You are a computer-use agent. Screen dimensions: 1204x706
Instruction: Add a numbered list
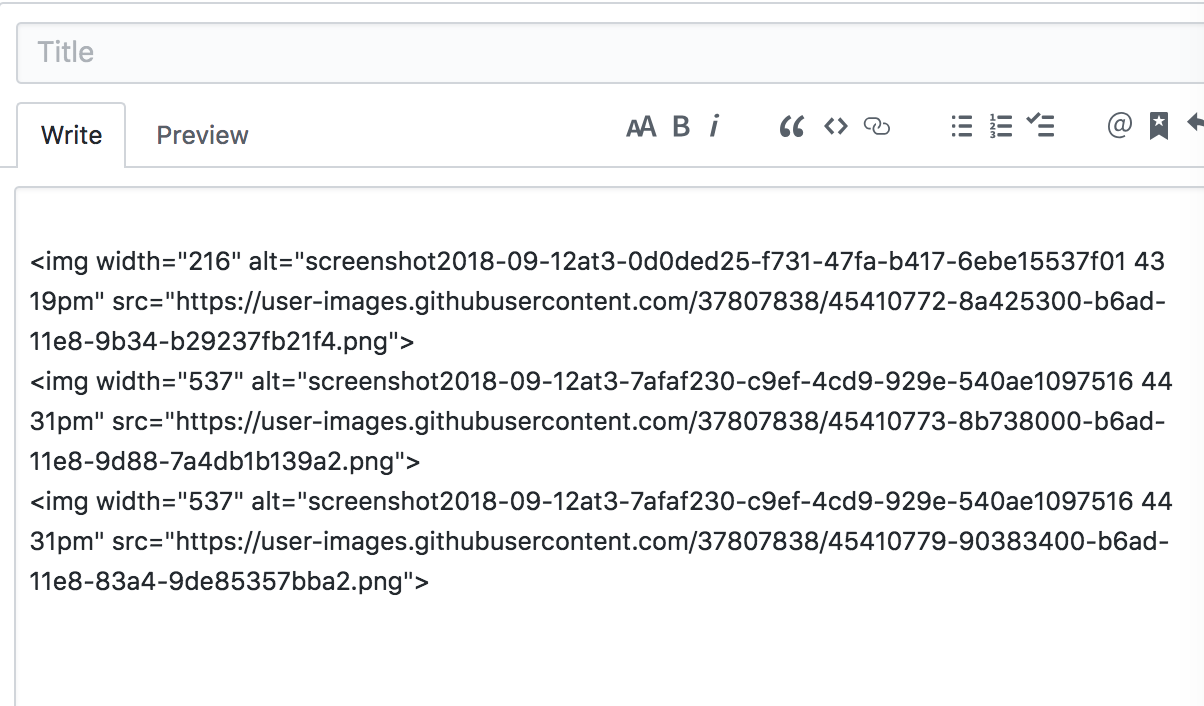pos(1001,126)
